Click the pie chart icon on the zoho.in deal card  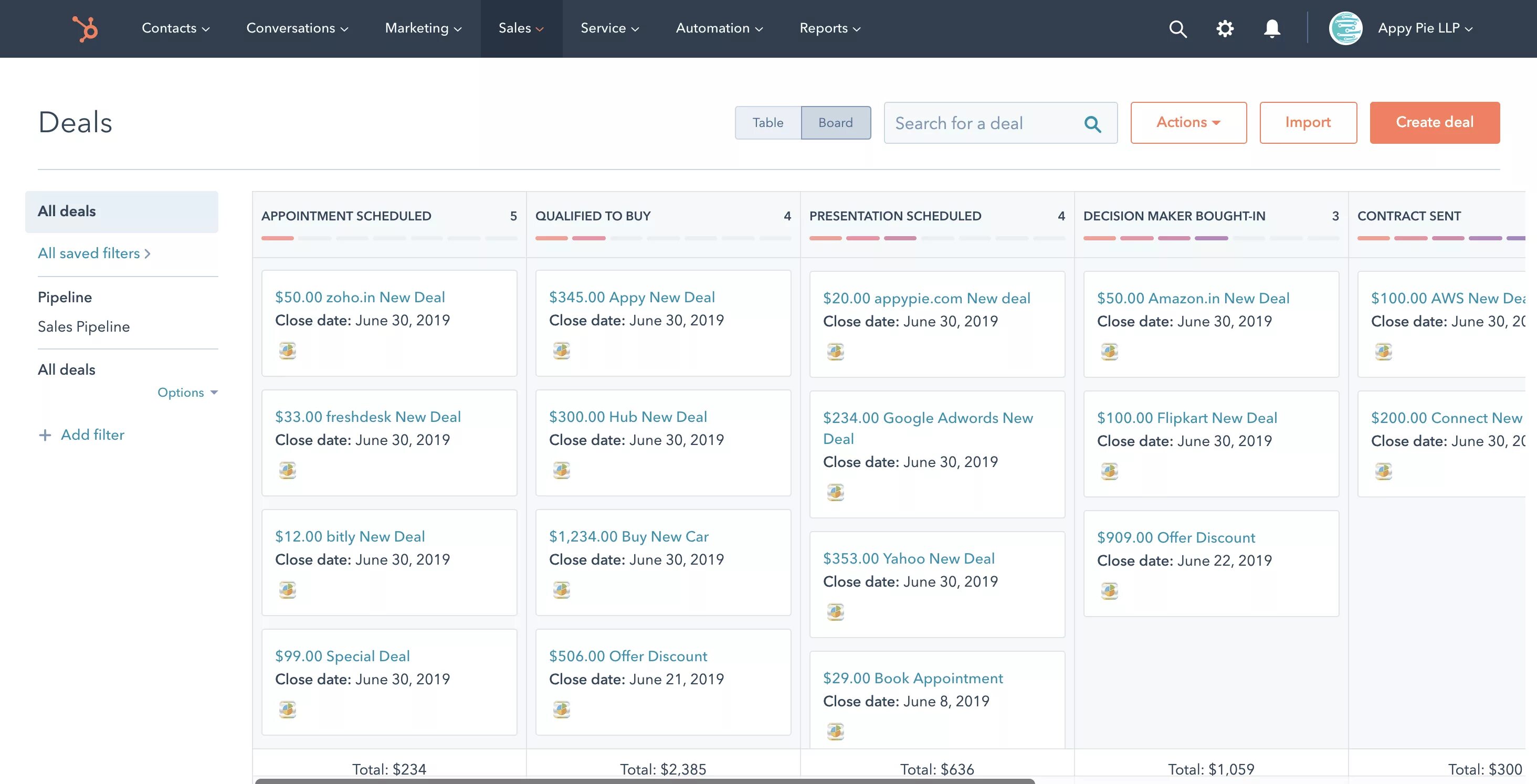pos(288,351)
